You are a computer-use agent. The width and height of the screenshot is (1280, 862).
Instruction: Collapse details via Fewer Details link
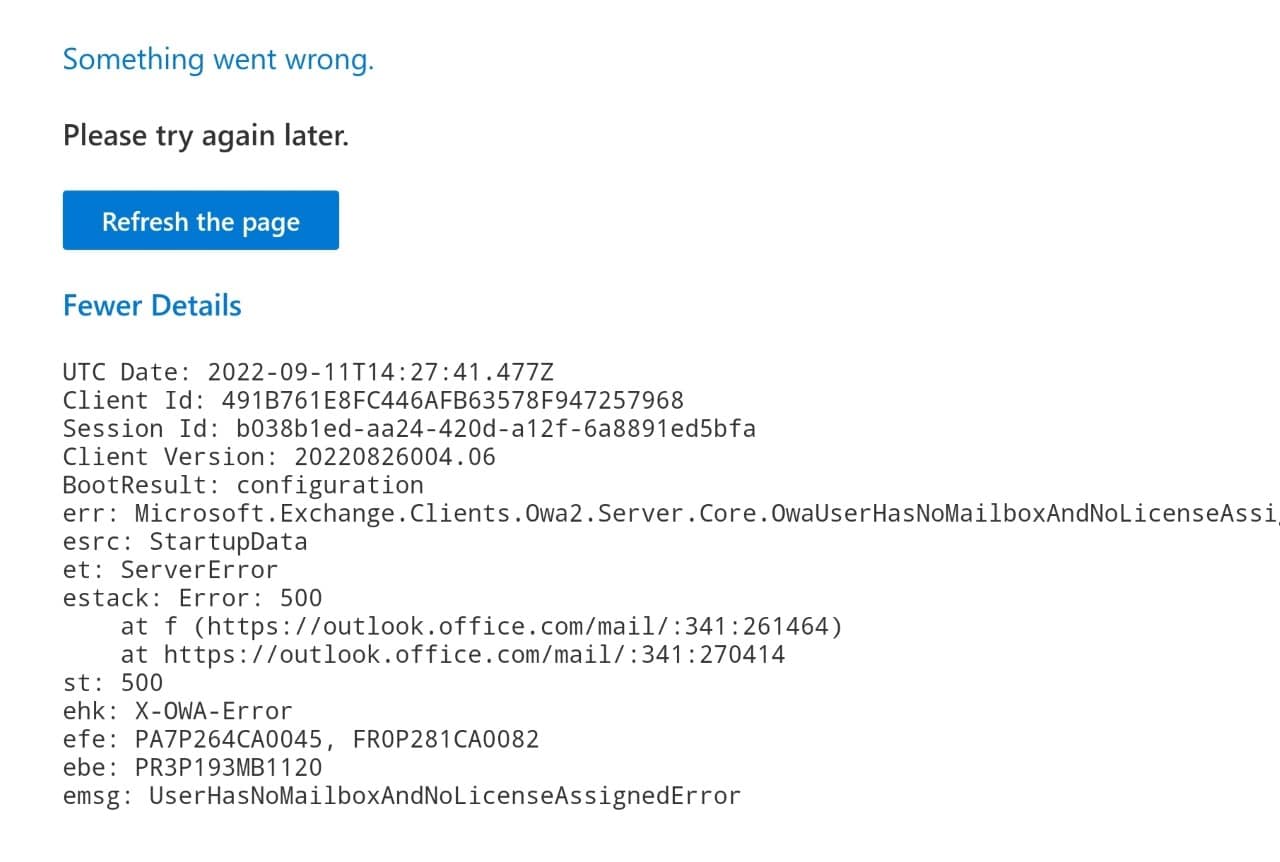point(152,305)
